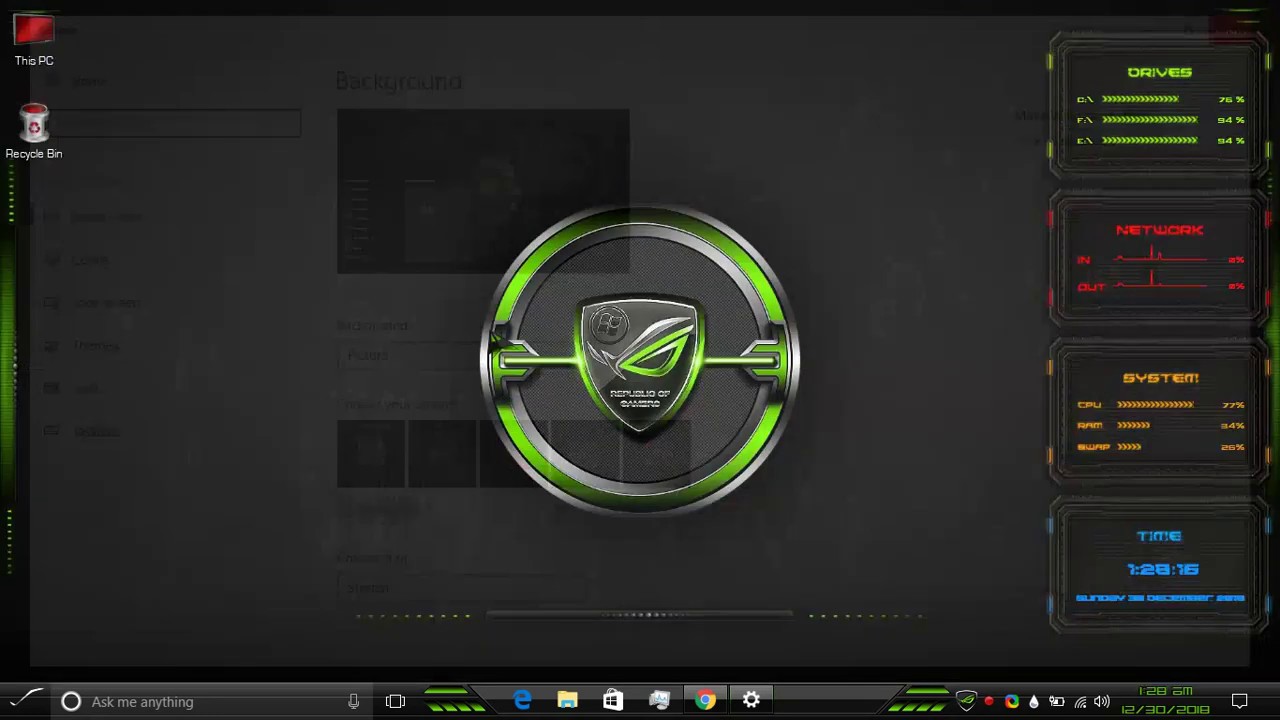Click the SYSTEM widget title

coord(1160,378)
